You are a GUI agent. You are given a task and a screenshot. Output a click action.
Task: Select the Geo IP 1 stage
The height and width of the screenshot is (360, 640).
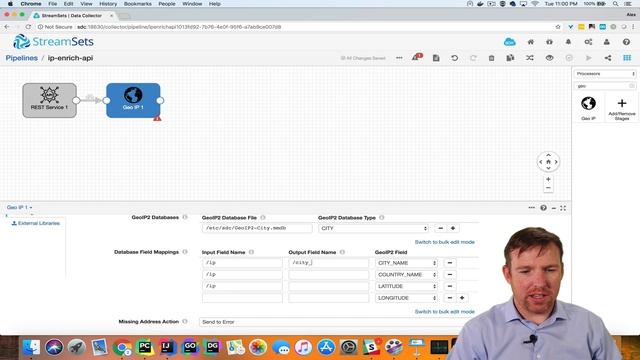(133, 100)
